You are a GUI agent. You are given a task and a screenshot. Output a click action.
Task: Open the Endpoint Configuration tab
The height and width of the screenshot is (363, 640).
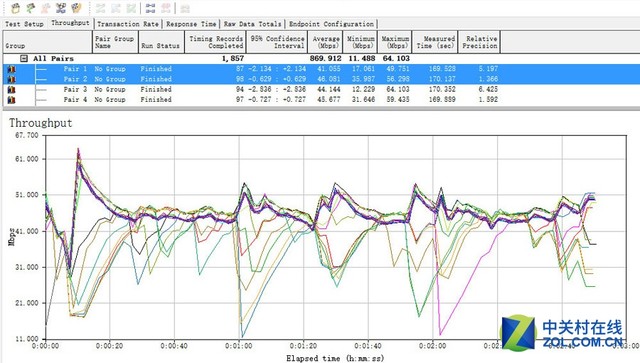click(331, 24)
